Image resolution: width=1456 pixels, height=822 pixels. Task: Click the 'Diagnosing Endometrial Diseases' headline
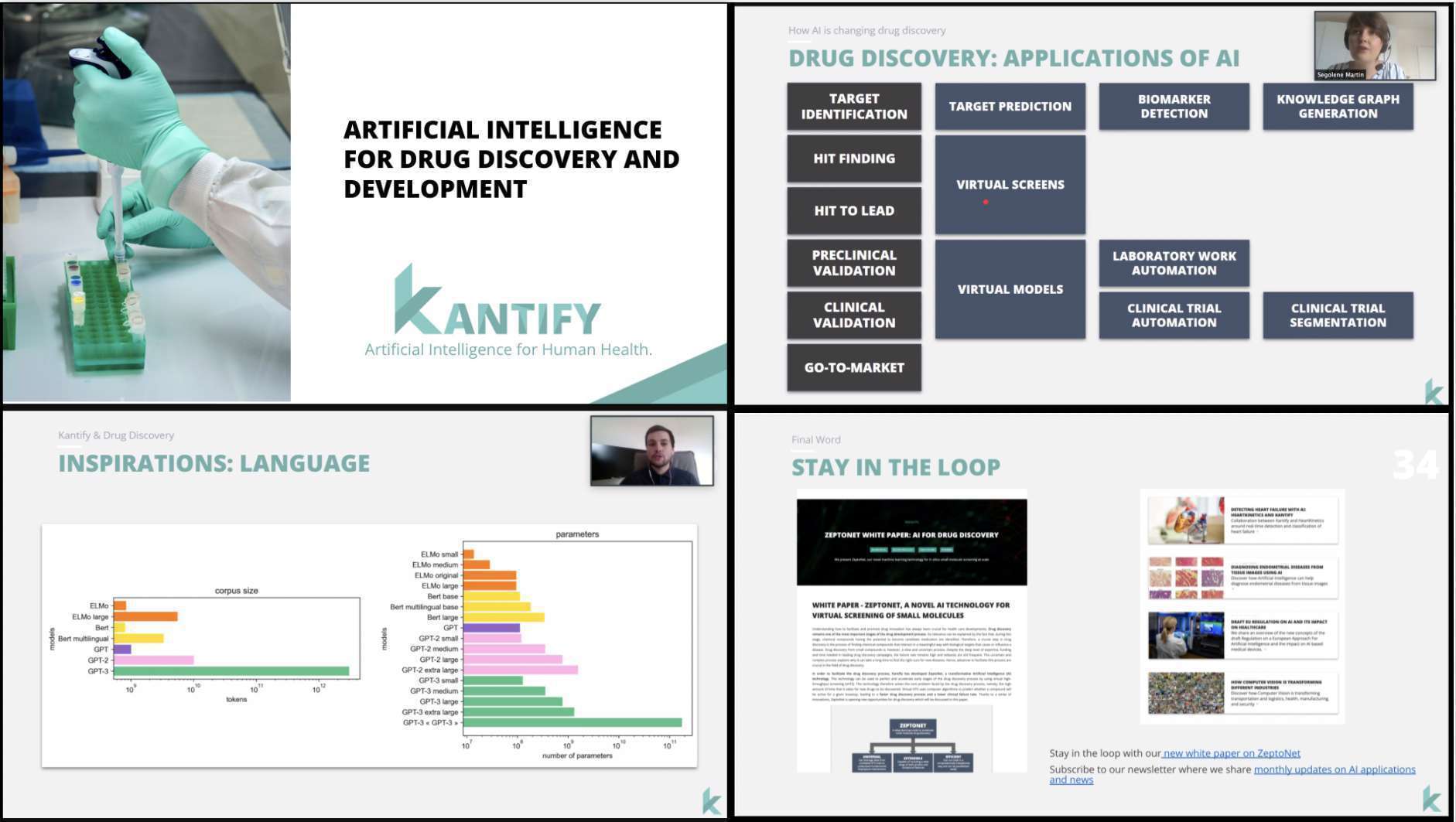tap(1277, 570)
